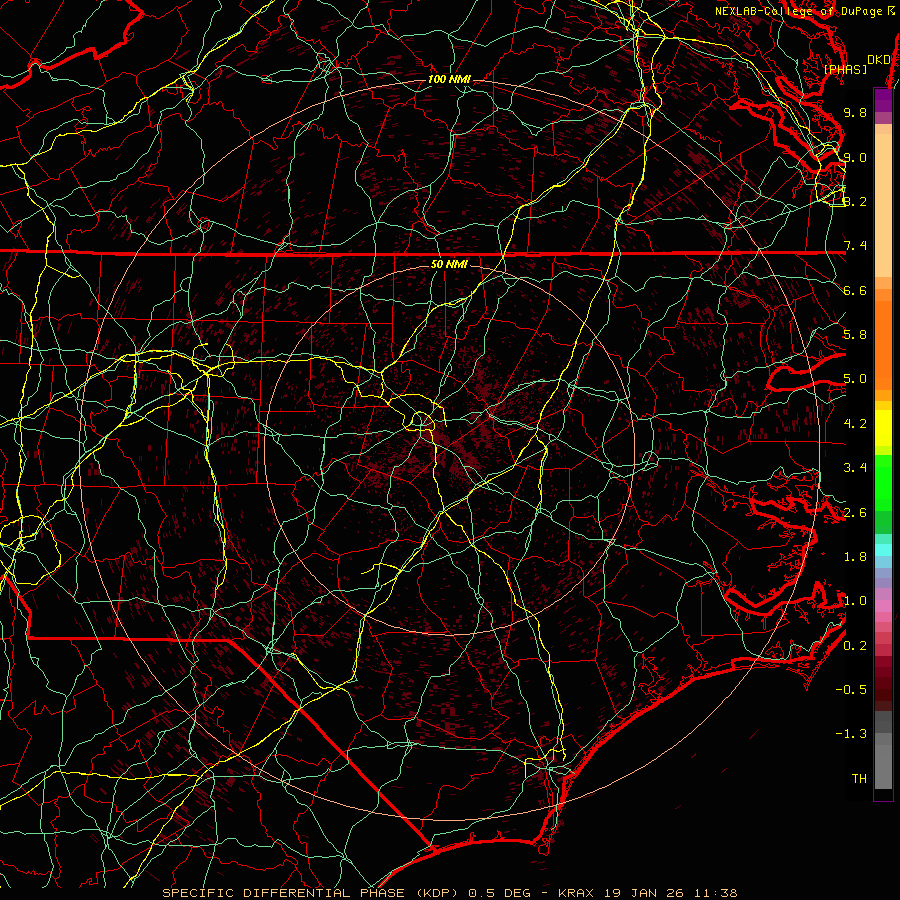Click the 1.8 value on color scale

pos(855,557)
